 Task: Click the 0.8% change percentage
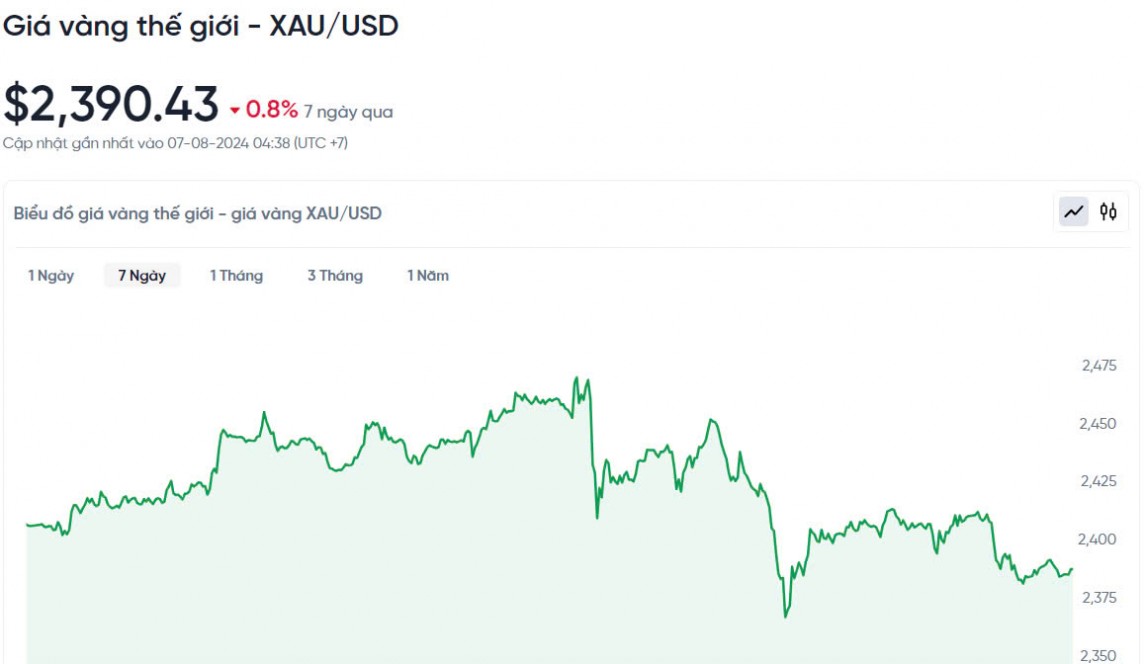coord(272,110)
